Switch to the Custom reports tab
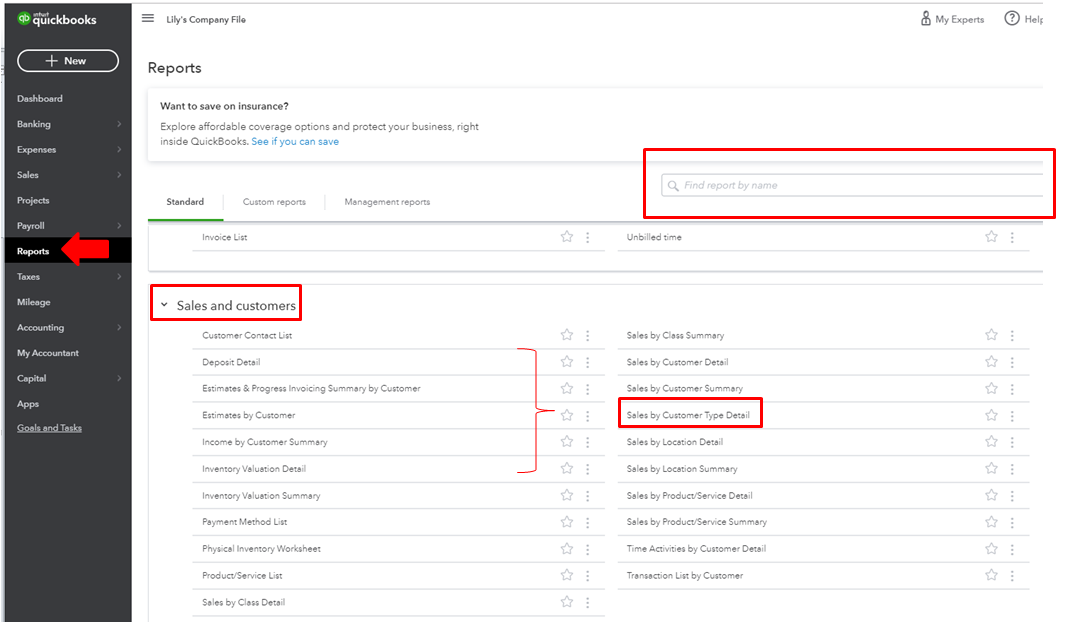 pyautogui.click(x=273, y=201)
